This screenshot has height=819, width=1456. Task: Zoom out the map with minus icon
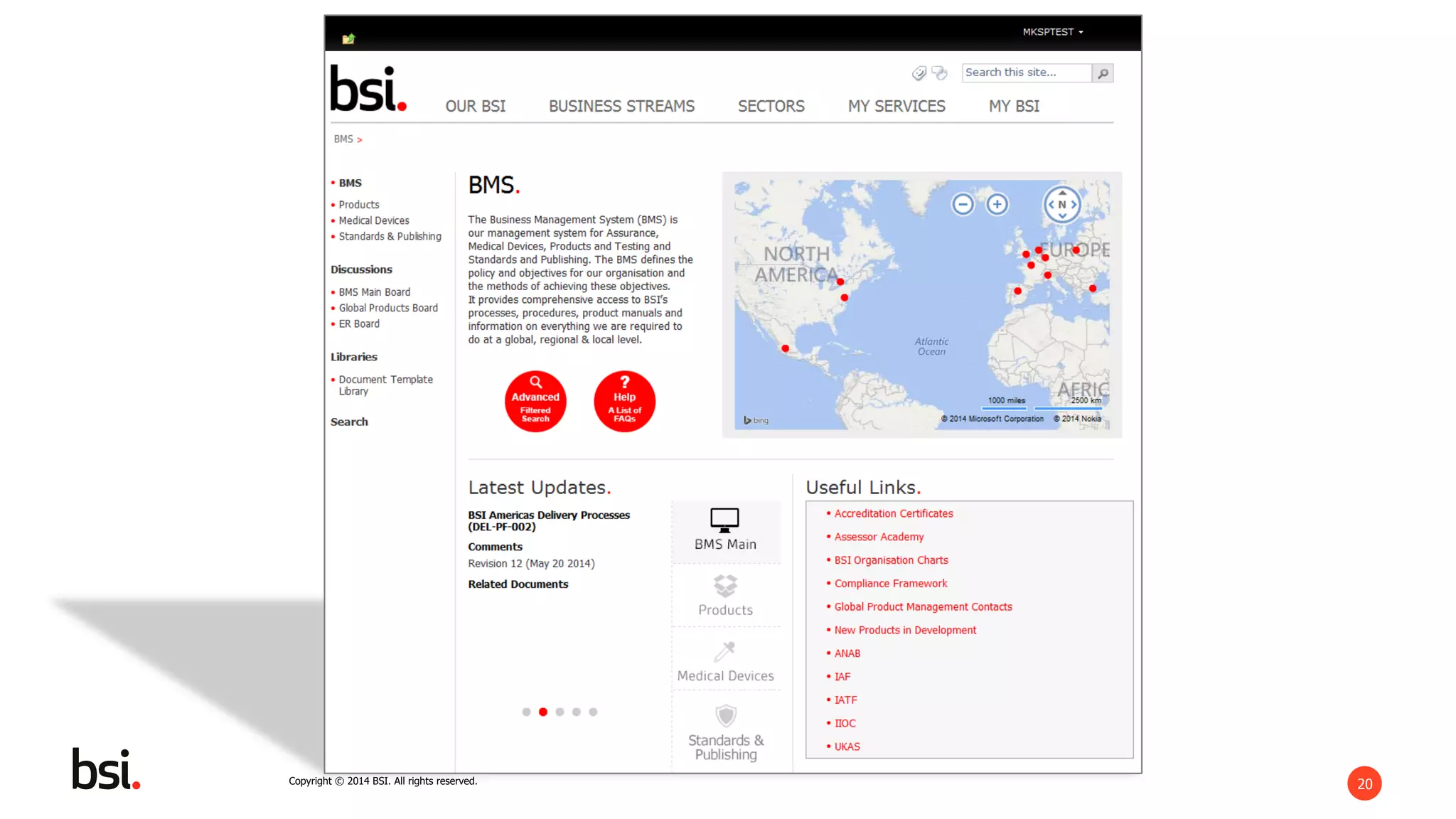pos(963,205)
